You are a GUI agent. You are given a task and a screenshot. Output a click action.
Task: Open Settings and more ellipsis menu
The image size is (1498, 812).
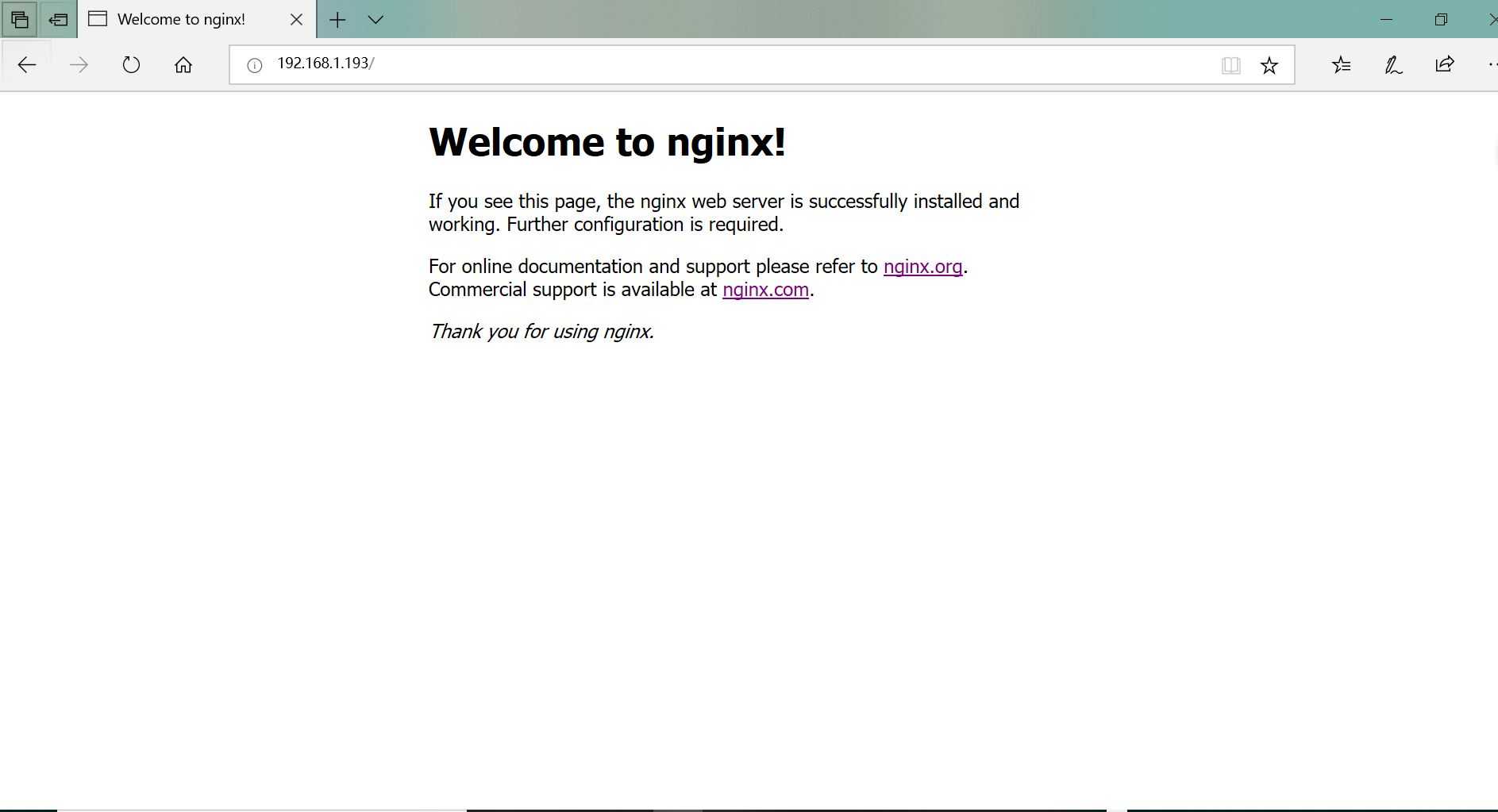1492,64
